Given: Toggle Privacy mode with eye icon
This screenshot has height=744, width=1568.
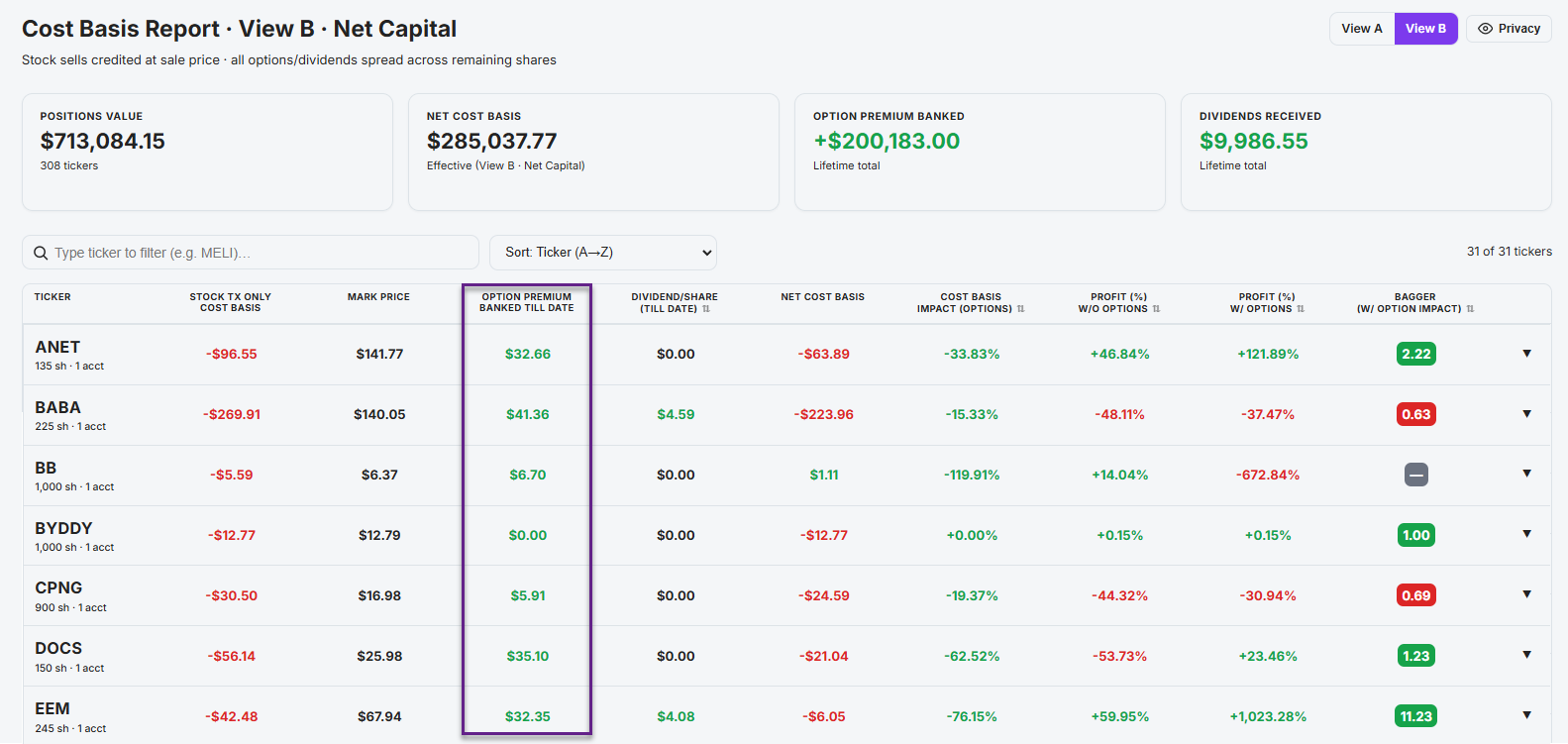Looking at the screenshot, I should [1509, 29].
